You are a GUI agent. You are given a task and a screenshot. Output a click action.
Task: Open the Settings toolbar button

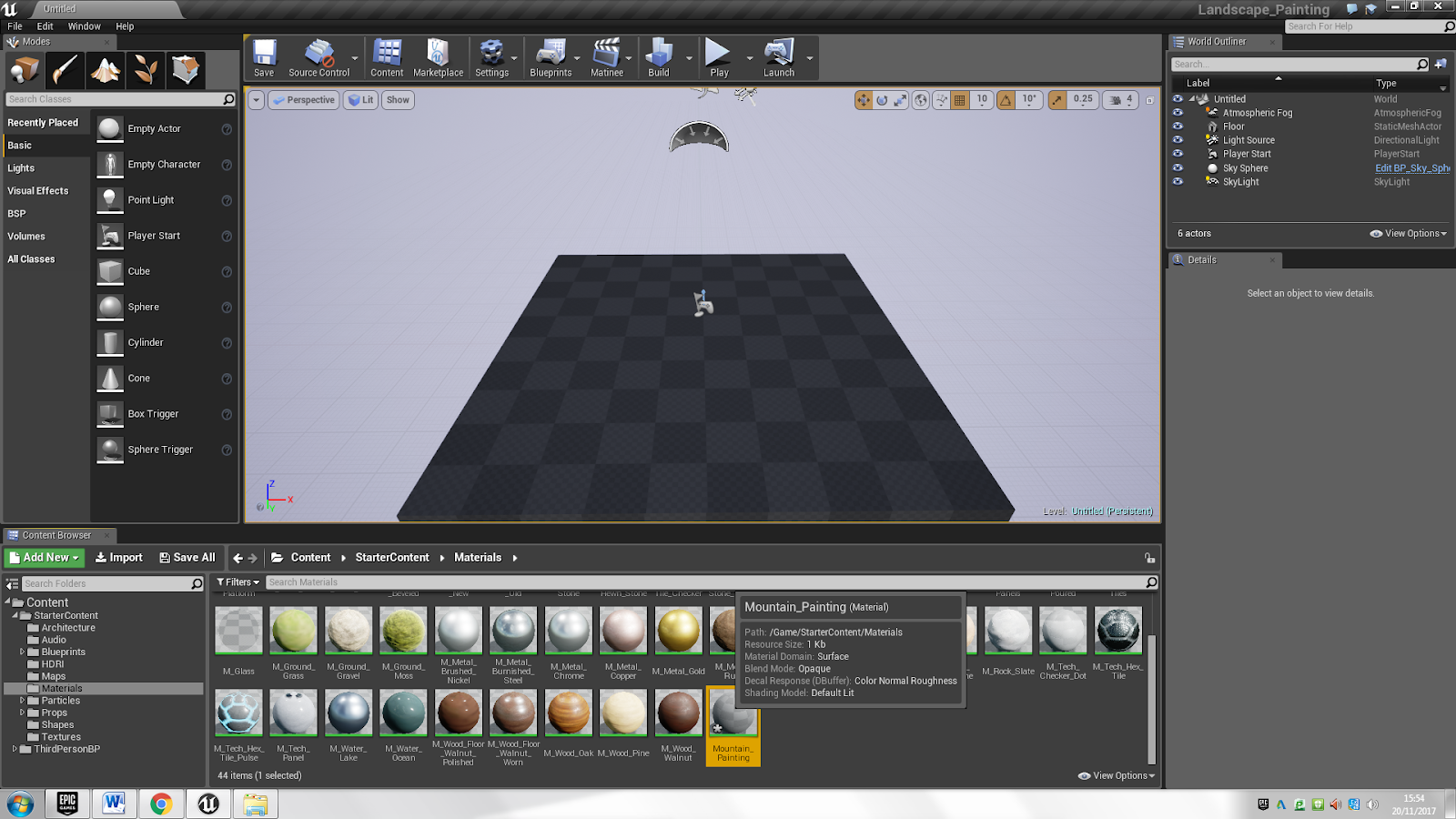coord(491,58)
